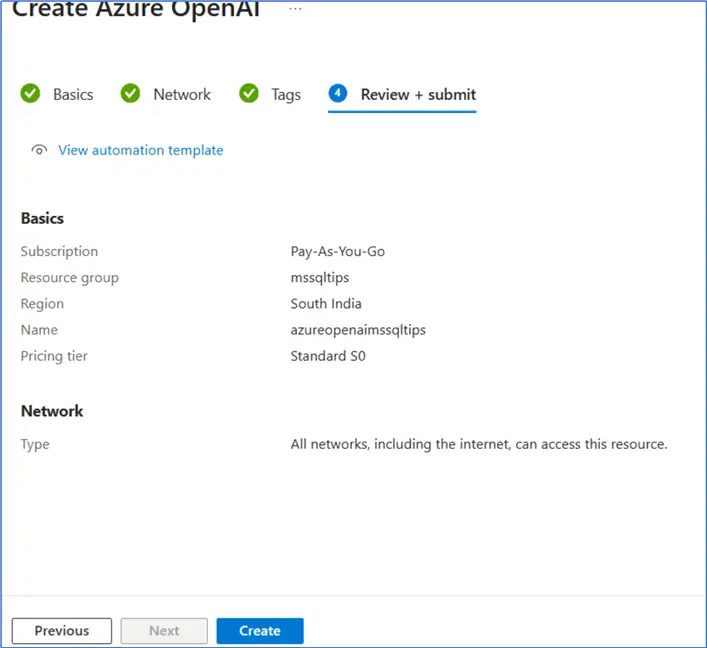This screenshot has height=648, width=707.
Task: Click the Create Azure OpenAI page title
Action: pos(136,9)
